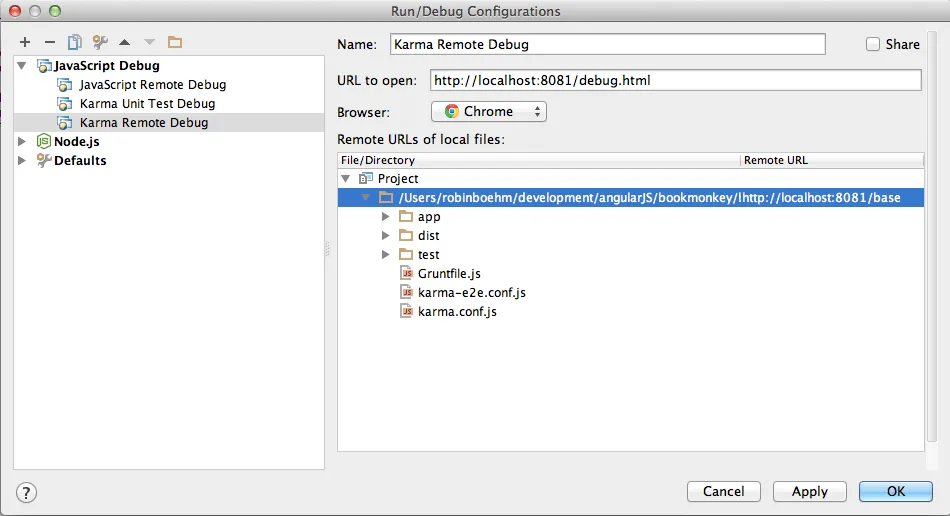Open help with the question mark button
The height and width of the screenshot is (516, 950).
click(x=26, y=492)
